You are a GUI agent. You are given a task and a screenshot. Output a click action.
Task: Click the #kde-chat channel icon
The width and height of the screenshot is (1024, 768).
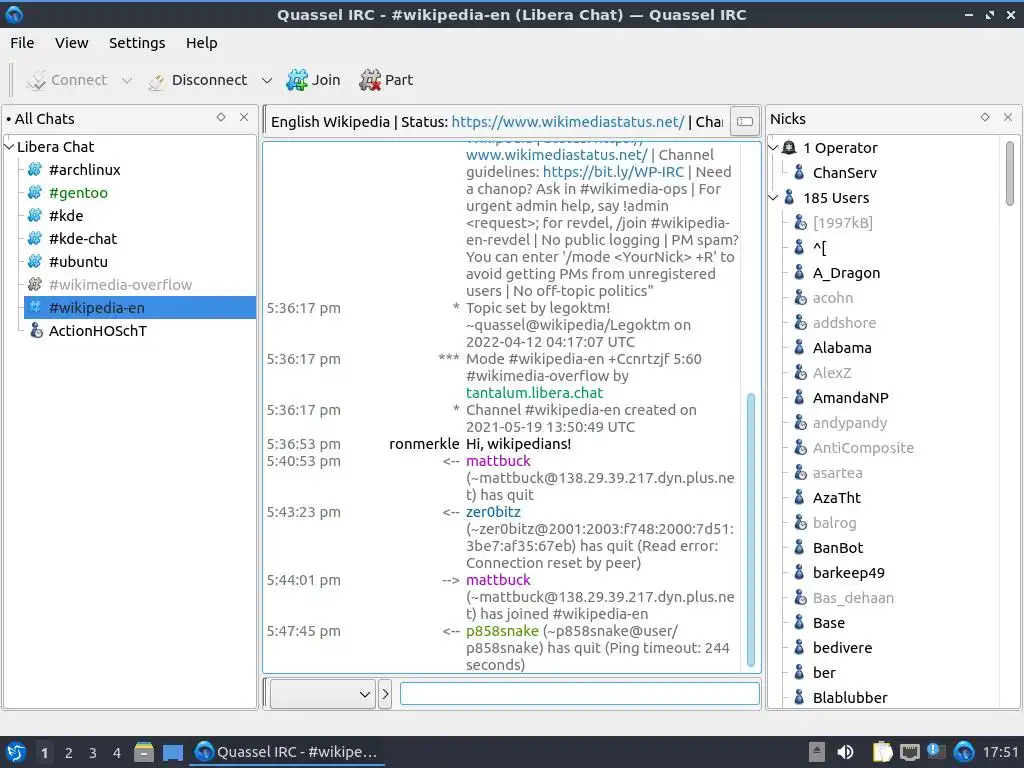(x=35, y=239)
